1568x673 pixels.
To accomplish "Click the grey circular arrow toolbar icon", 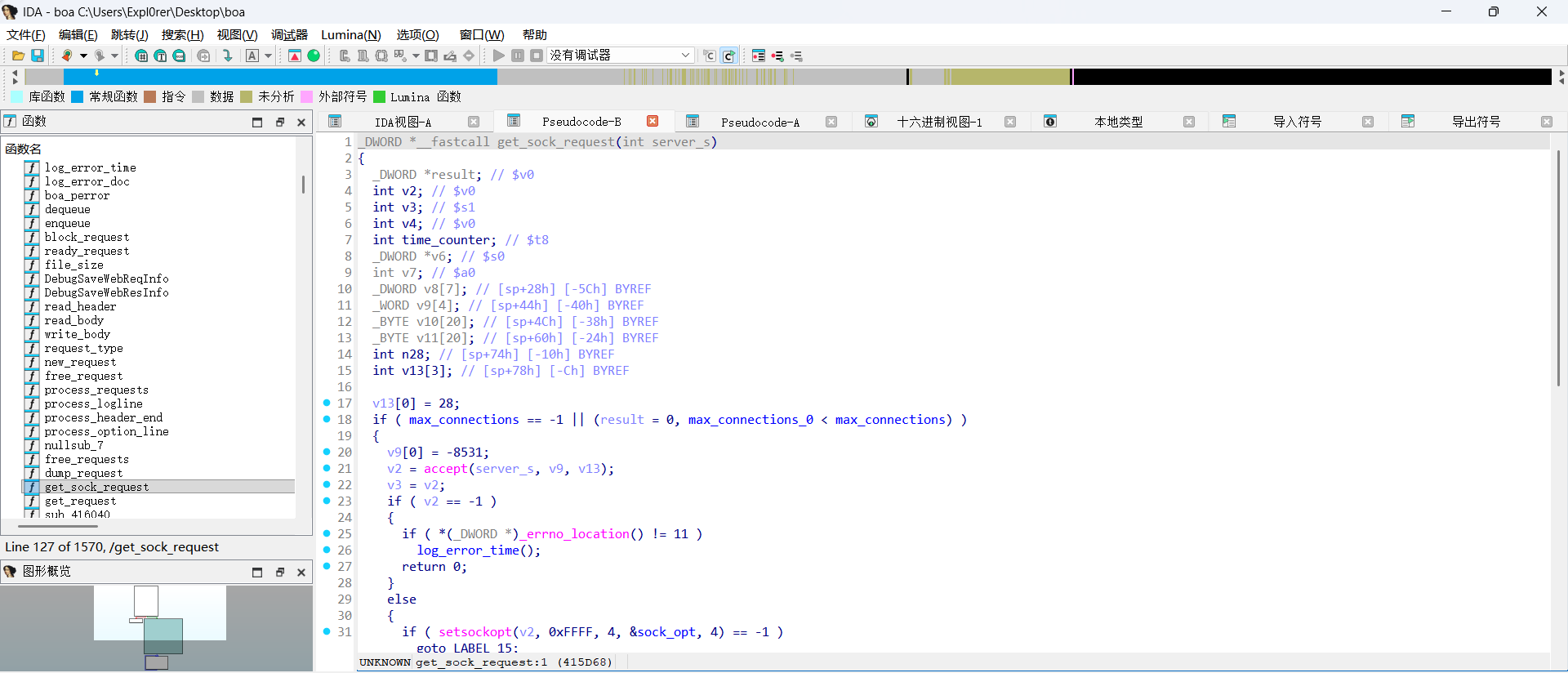I will click(x=203, y=56).
